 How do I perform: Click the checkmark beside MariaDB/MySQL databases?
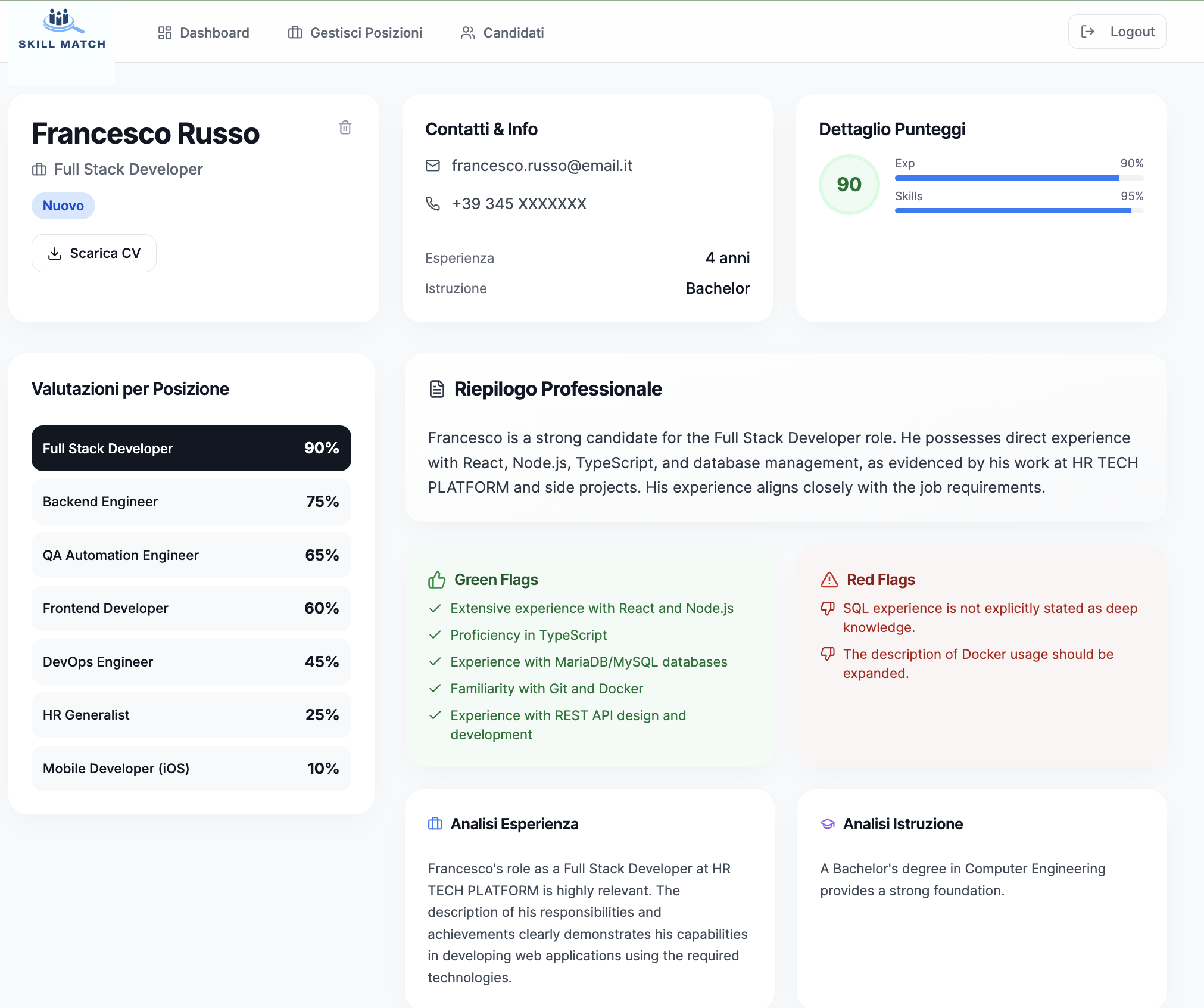(x=435, y=662)
